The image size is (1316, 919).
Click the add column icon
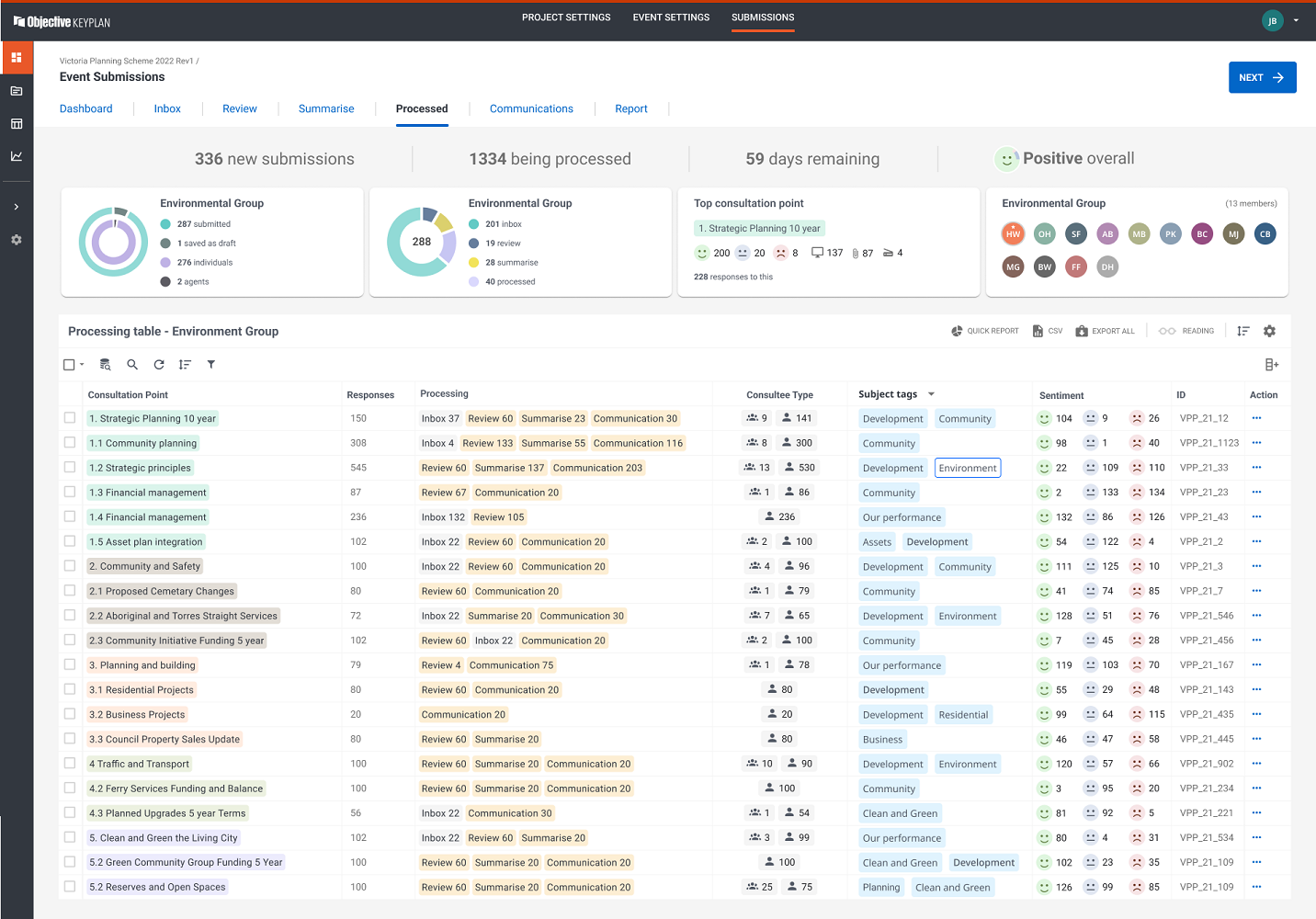click(1271, 365)
